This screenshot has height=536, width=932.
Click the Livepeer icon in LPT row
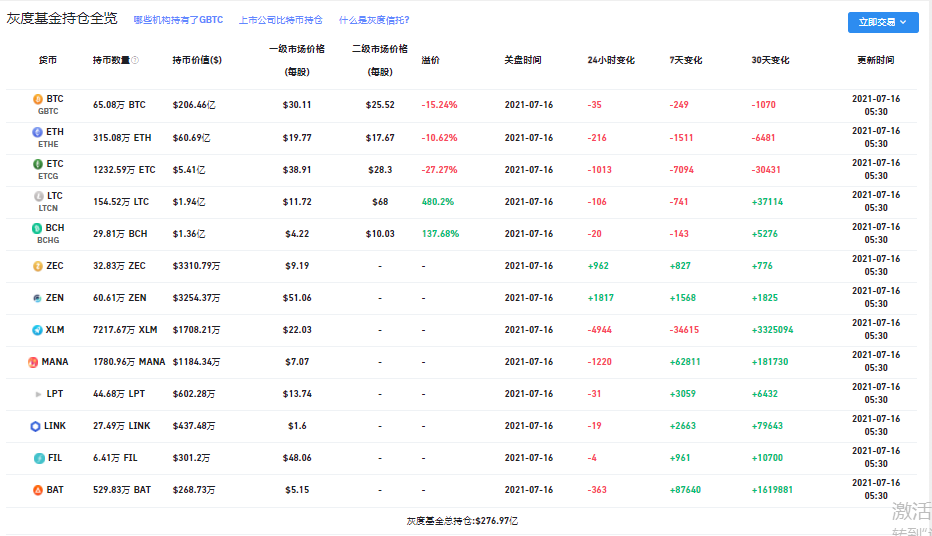[38, 394]
